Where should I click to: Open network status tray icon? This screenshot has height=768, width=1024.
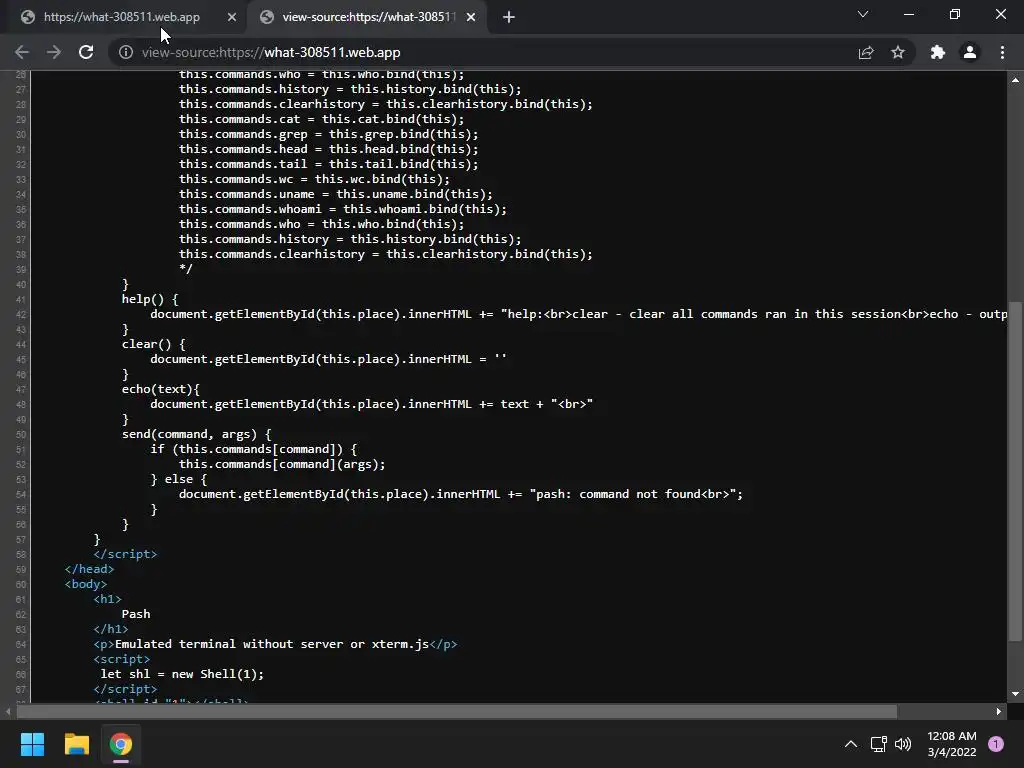[878, 744]
